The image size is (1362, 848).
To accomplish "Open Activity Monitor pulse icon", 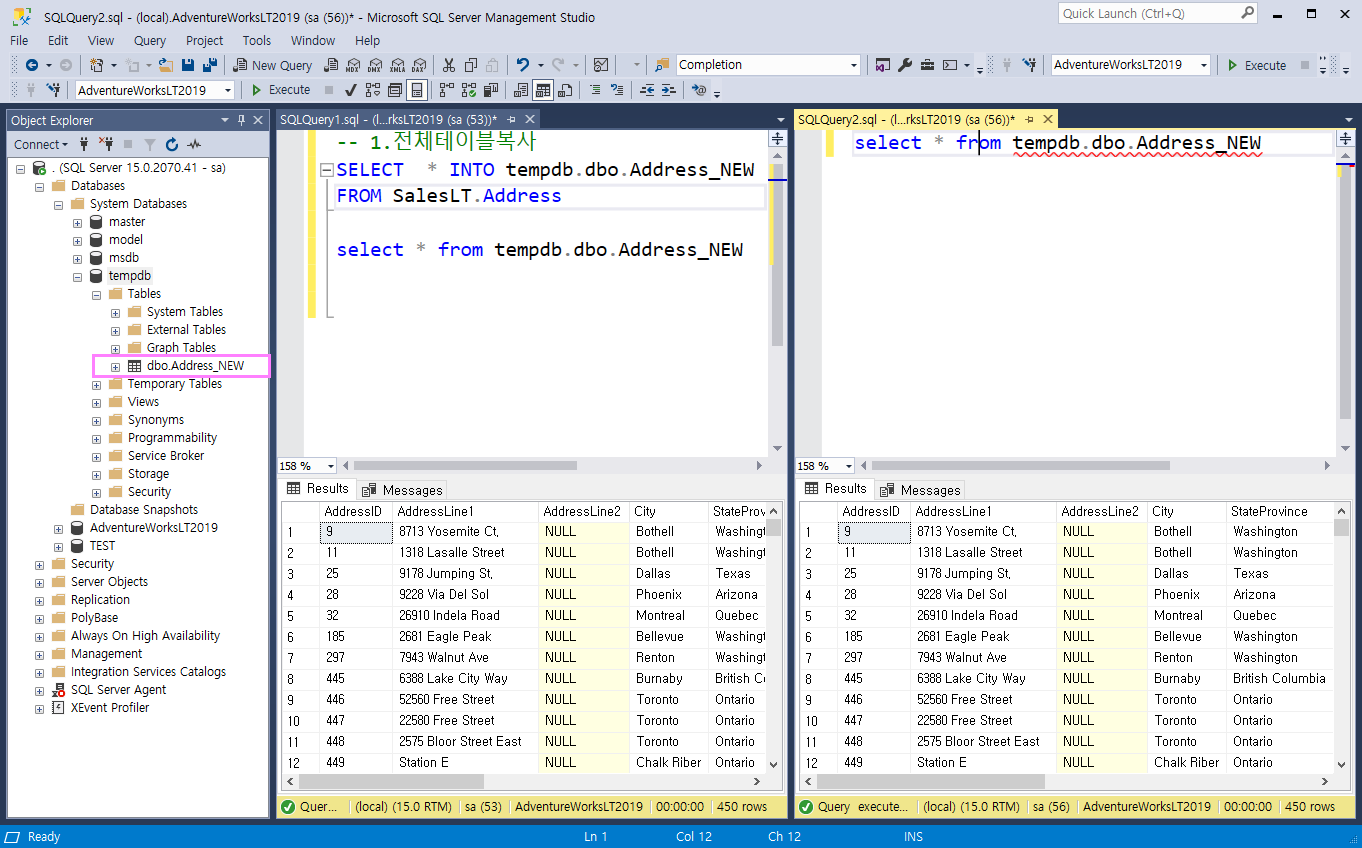I will 193,144.
